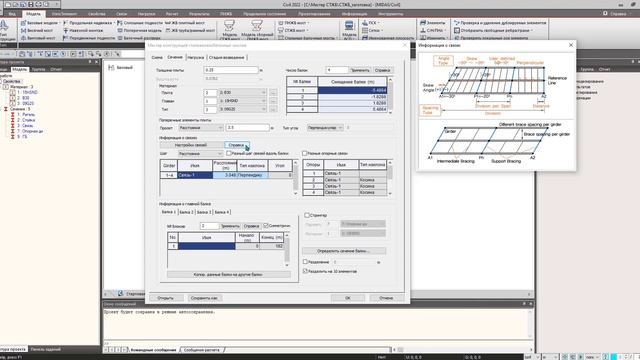Click the № блоков input field
The image size is (640, 360).
[x=209, y=226]
